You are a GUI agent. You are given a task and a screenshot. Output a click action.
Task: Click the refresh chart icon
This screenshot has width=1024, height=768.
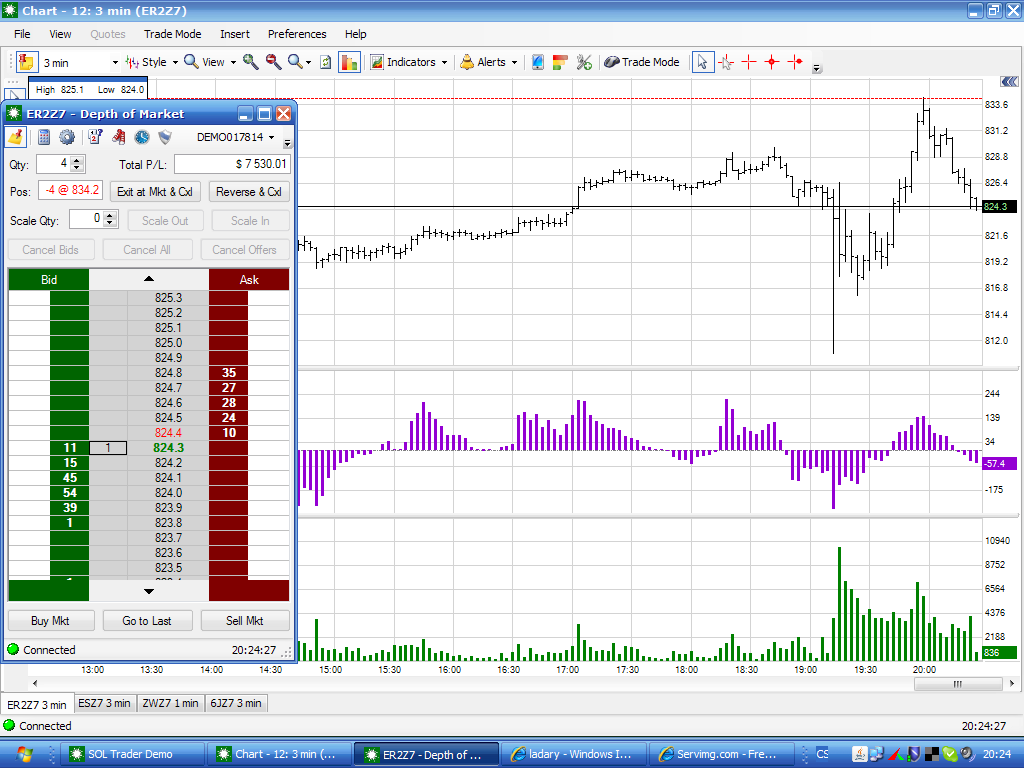[x=326, y=62]
